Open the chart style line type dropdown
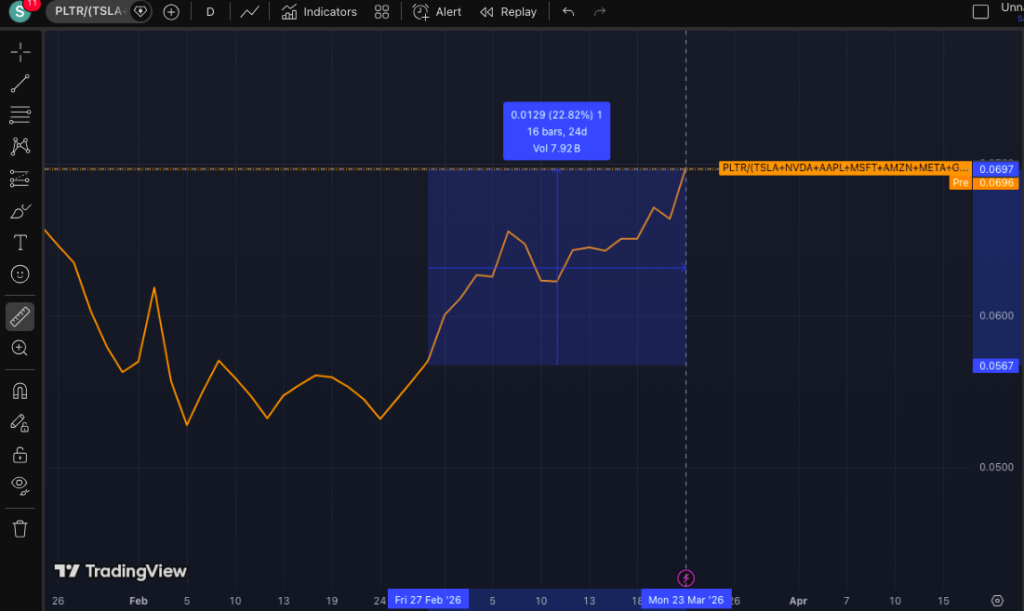This screenshot has width=1024, height=611. pyautogui.click(x=251, y=12)
